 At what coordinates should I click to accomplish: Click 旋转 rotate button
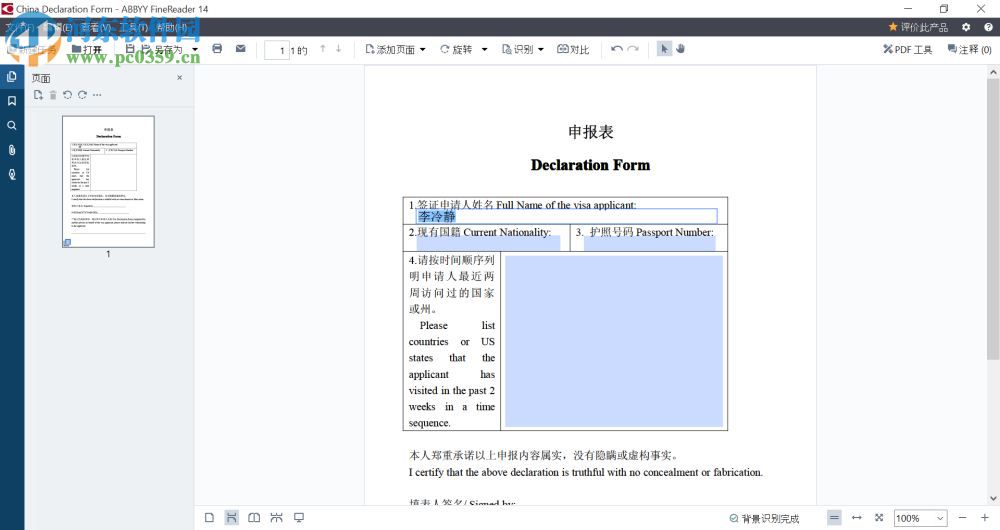pyautogui.click(x=456, y=49)
